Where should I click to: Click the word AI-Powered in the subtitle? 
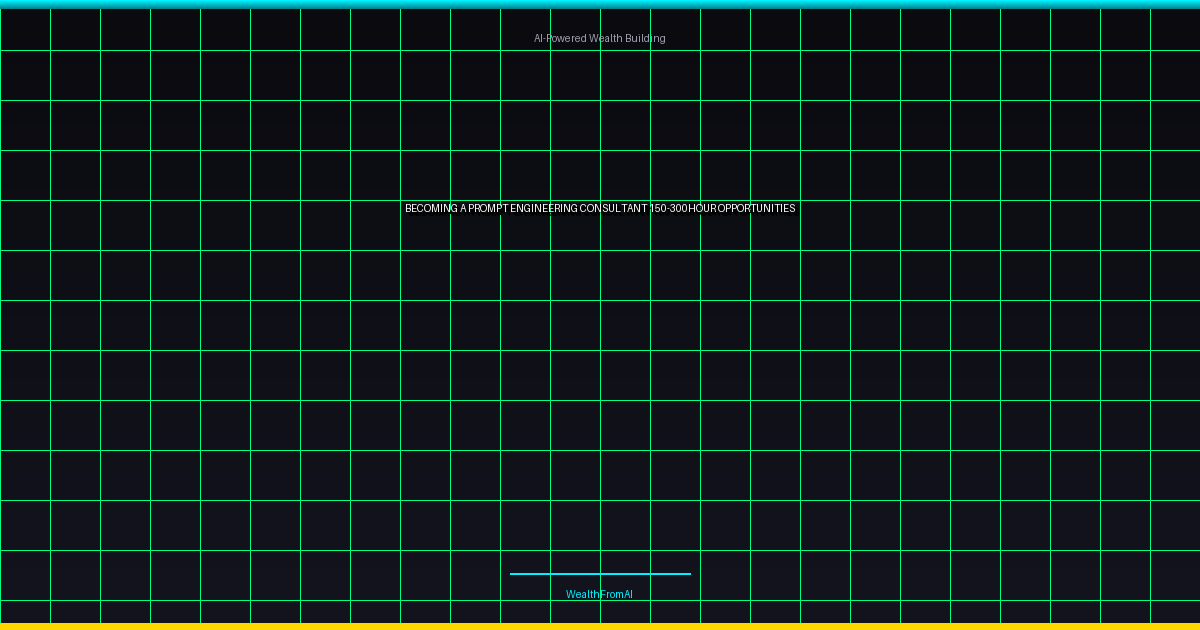[x=559, y=39]
